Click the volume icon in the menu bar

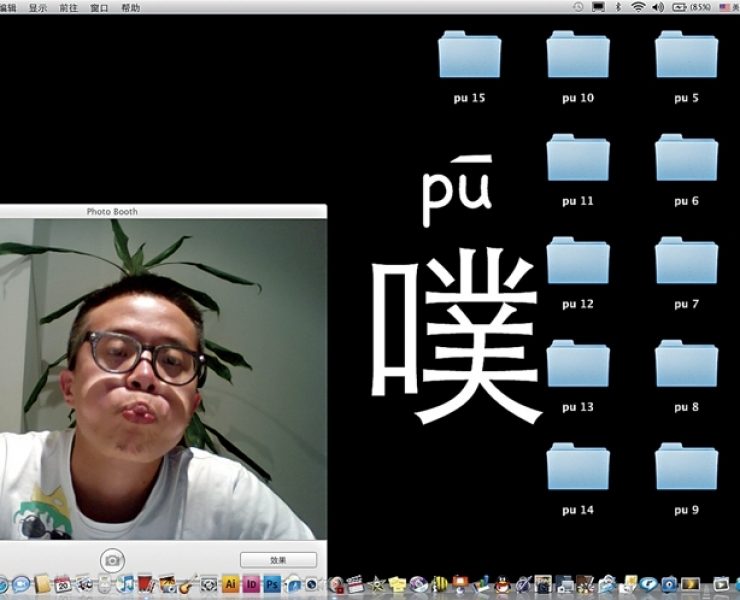tap(657, 7)
